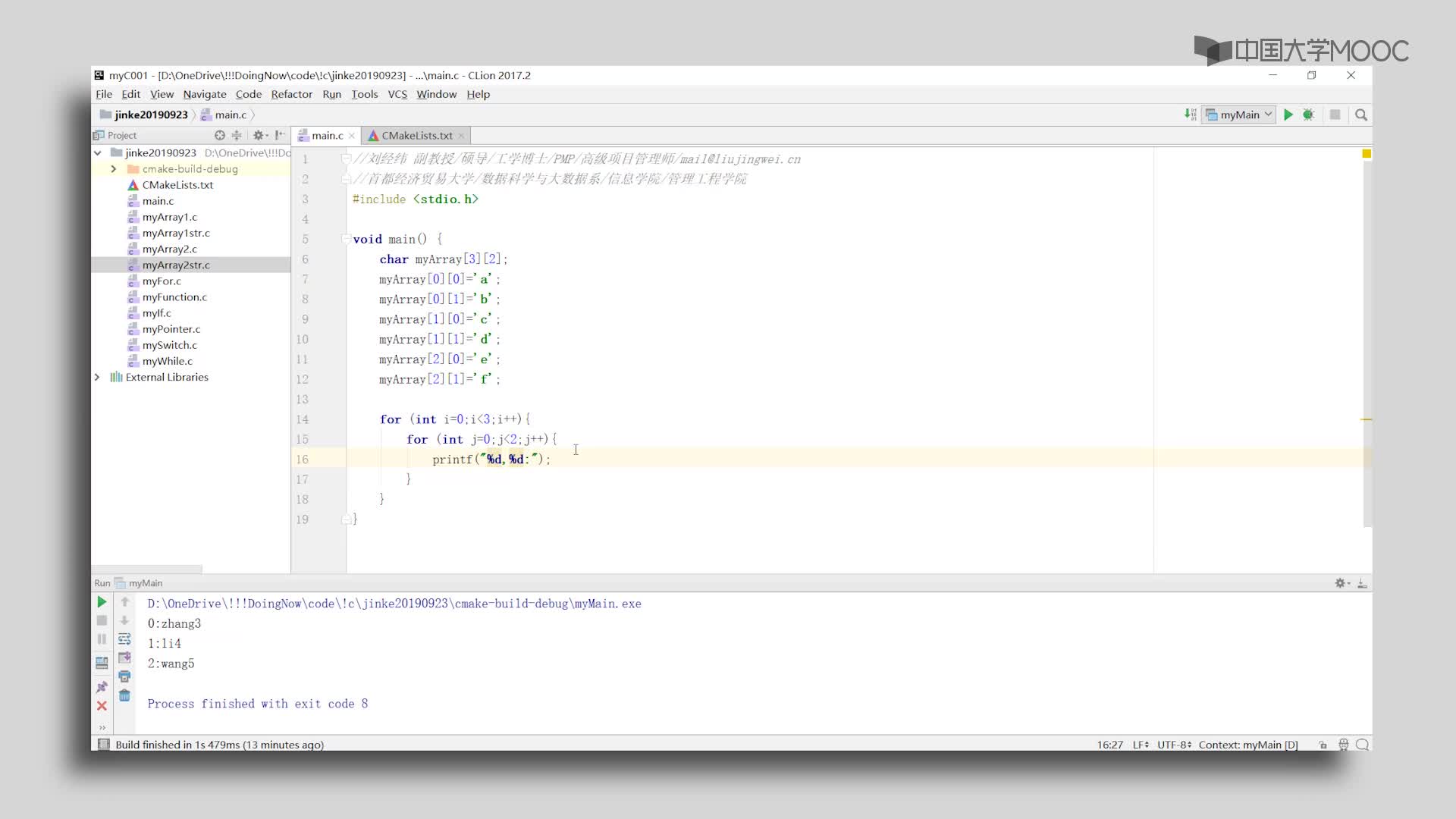The image size is (1456, 819).
Task: Click the Build project icon in the toolbar
Action: click(x=1190, y=115)
